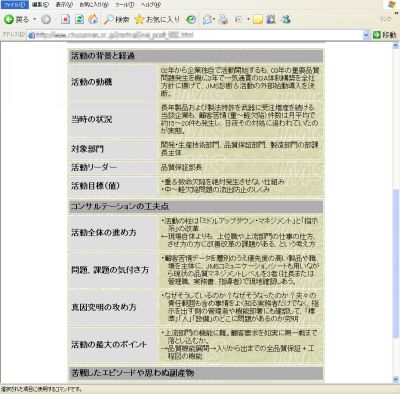
Task: Click the yellow note toolbar icon
Action: (258, 20)
